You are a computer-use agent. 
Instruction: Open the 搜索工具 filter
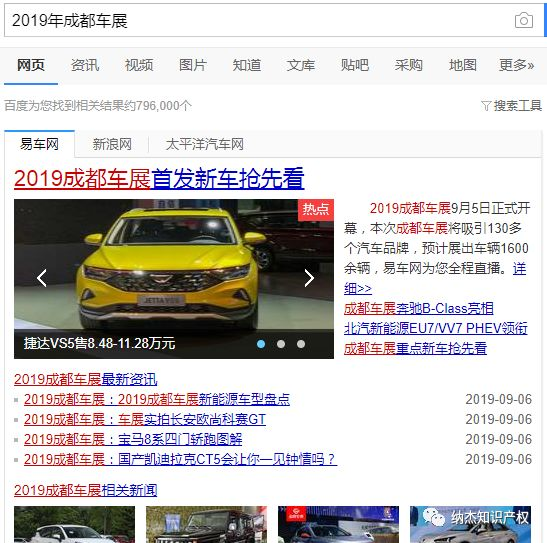[x=511, y=105]
